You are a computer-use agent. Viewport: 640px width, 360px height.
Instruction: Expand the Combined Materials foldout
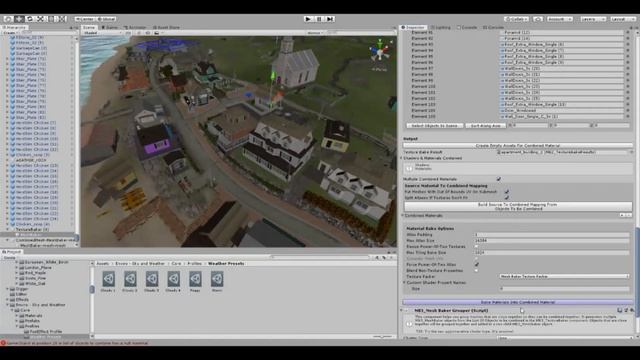(402, 216)
